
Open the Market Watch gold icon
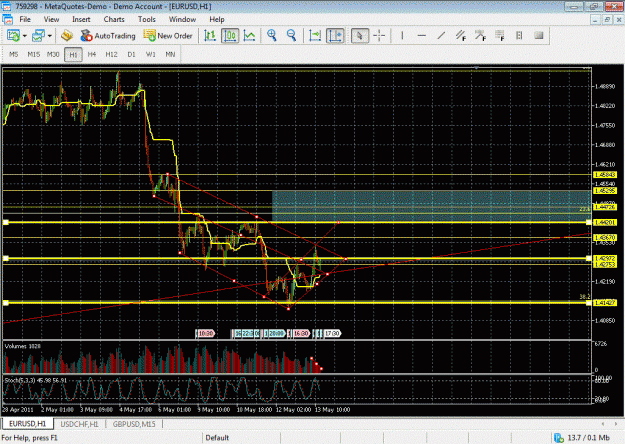[67, 36]
